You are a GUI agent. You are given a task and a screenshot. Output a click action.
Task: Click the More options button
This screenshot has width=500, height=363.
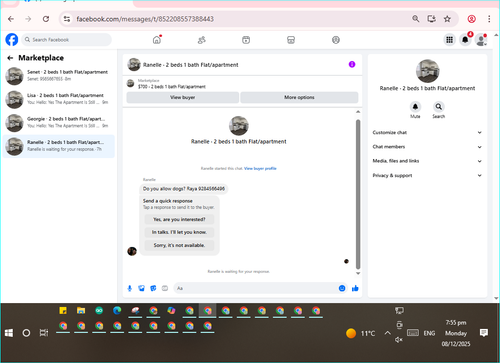(299, 97)
